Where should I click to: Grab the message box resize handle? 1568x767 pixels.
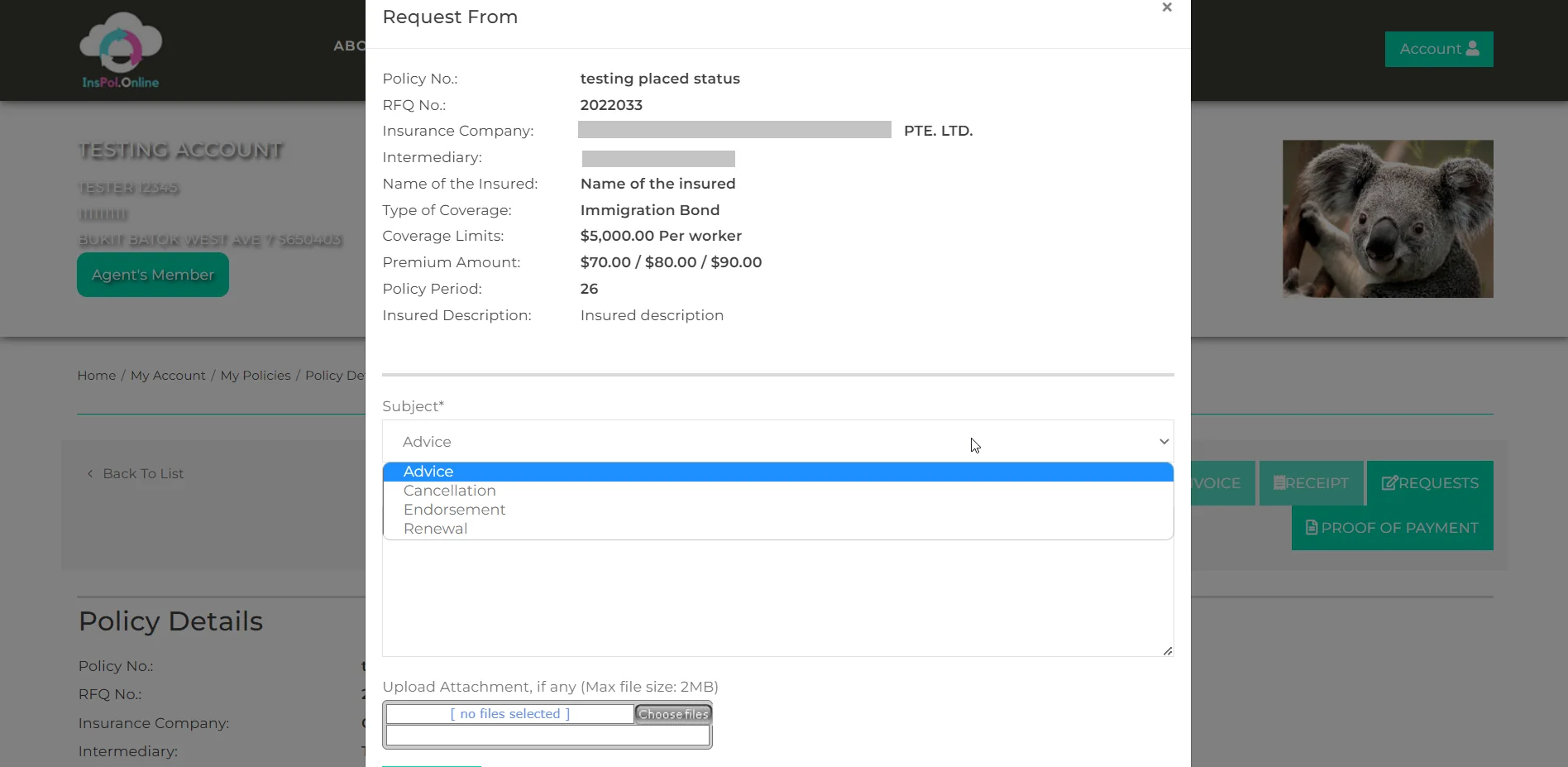coord(1167,650)
